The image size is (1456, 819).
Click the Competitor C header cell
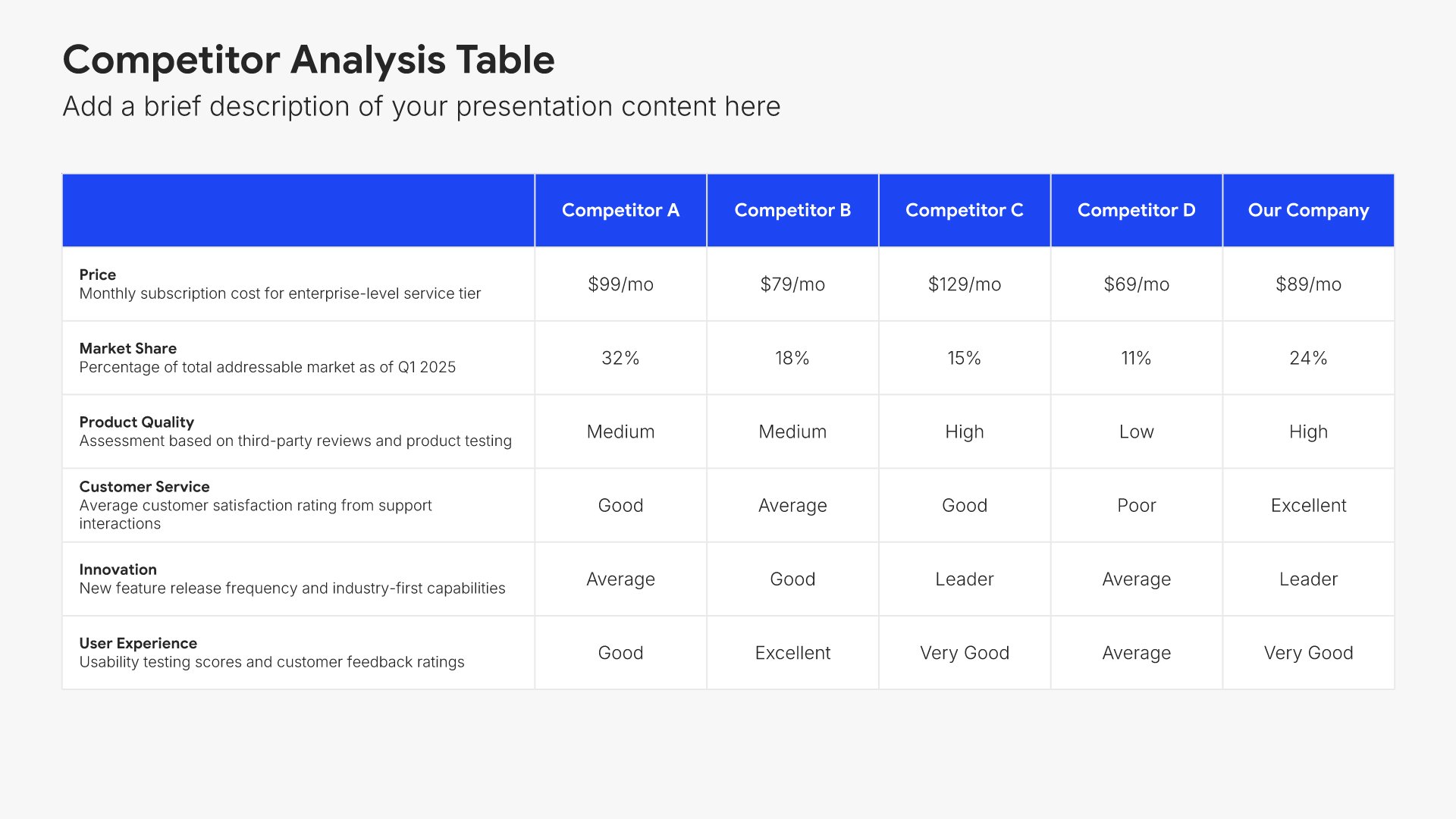pyautogui.click(x=965, y=210)
